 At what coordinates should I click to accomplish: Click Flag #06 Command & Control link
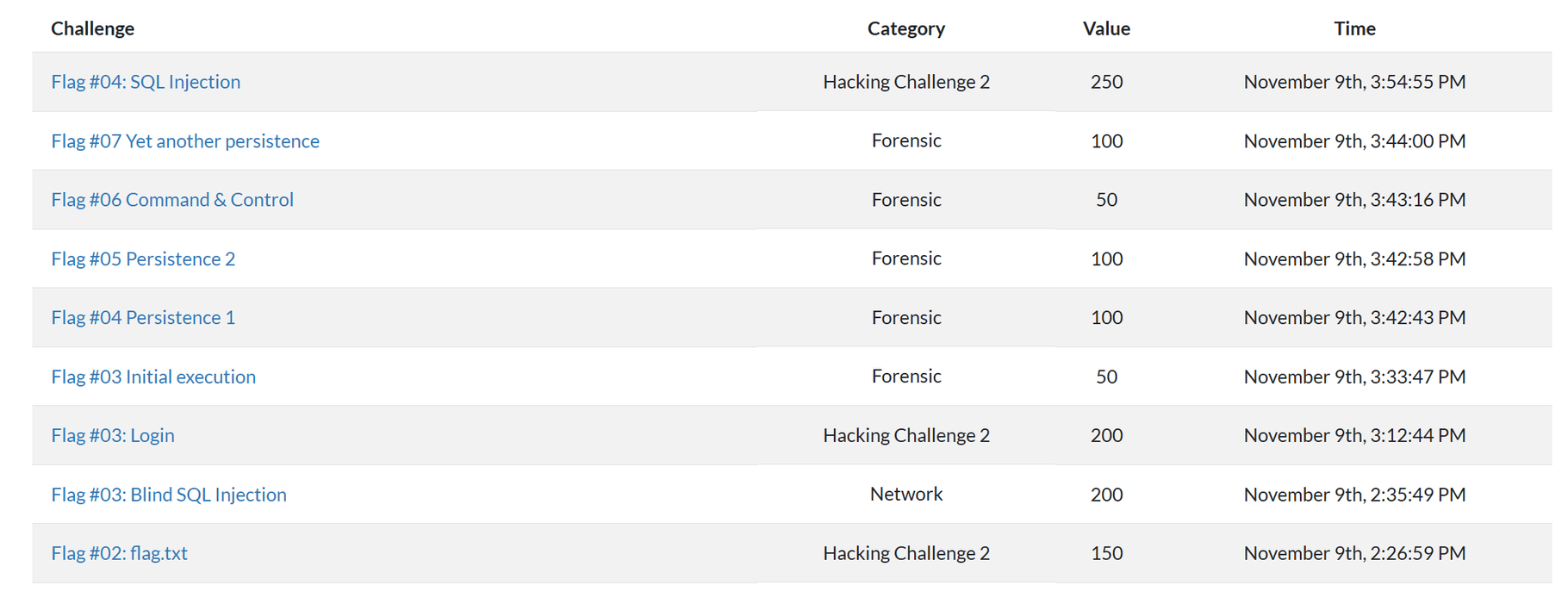click(172, 200)
